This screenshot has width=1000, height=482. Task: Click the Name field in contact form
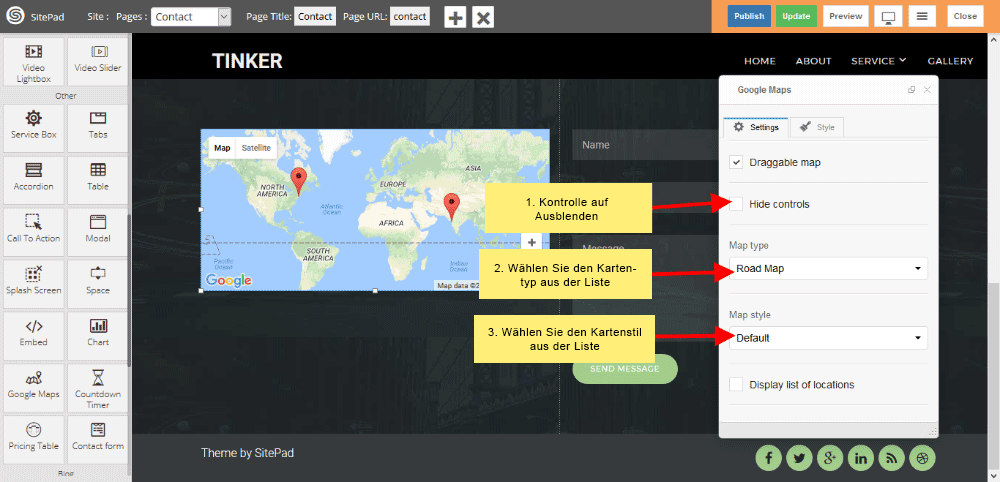pos(645,145)
